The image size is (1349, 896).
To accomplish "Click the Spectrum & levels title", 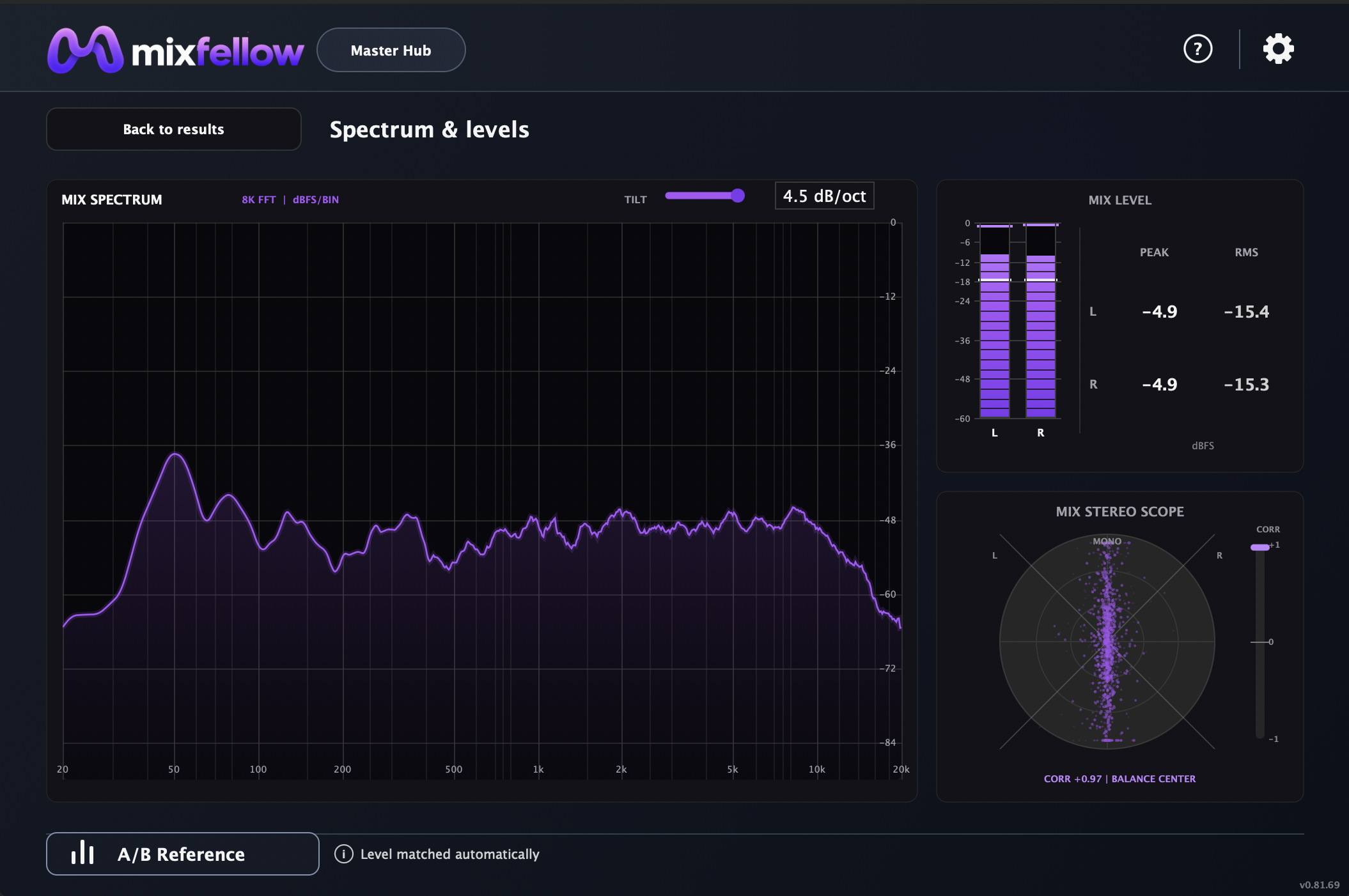I will (430, 129).
